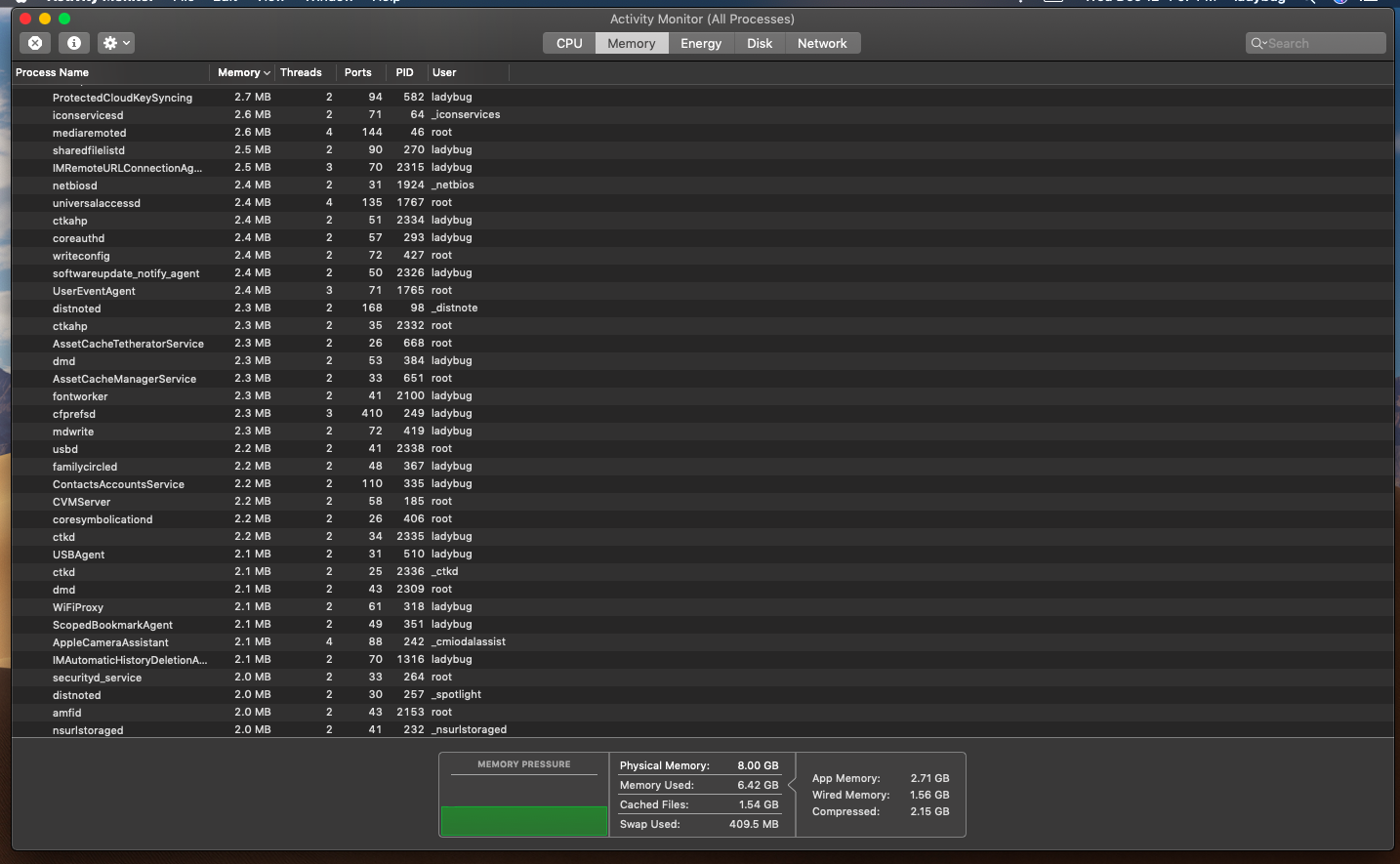Click the search magnifier icon

click(x=1258, y=43)
